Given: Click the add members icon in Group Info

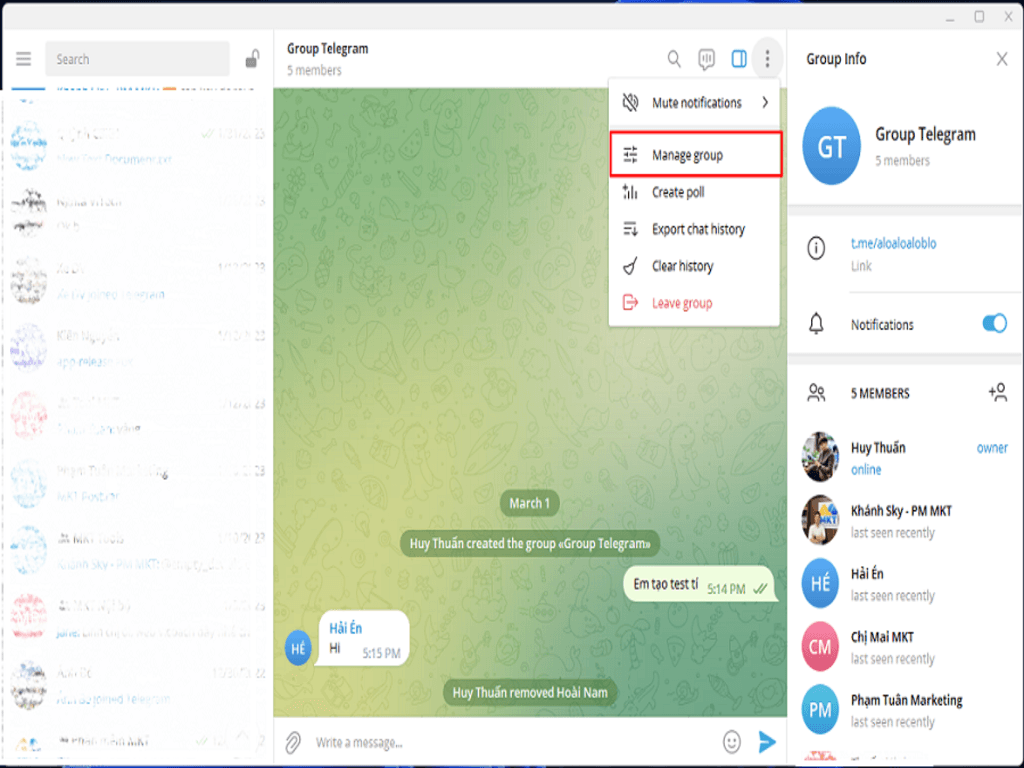Looking at the screenshot, I should pos(998,393).
